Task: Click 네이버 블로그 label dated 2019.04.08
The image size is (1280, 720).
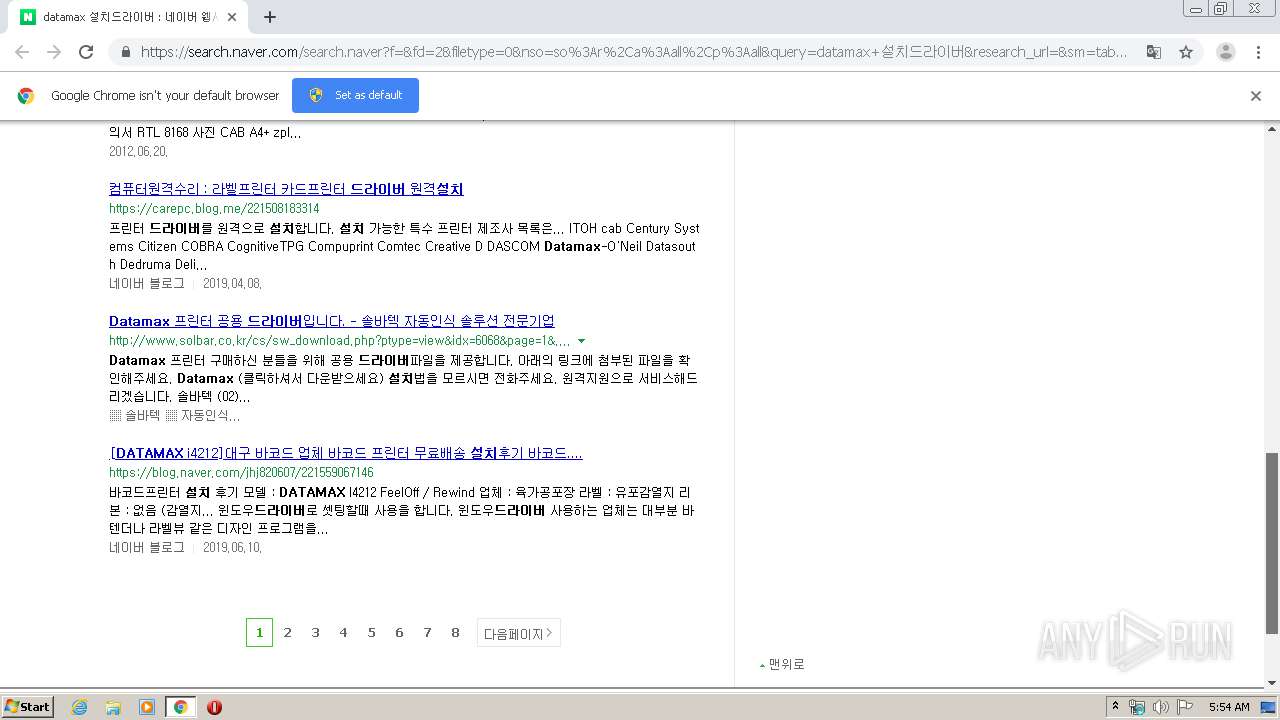Action: pyautogui.click(x=147, y=283)
